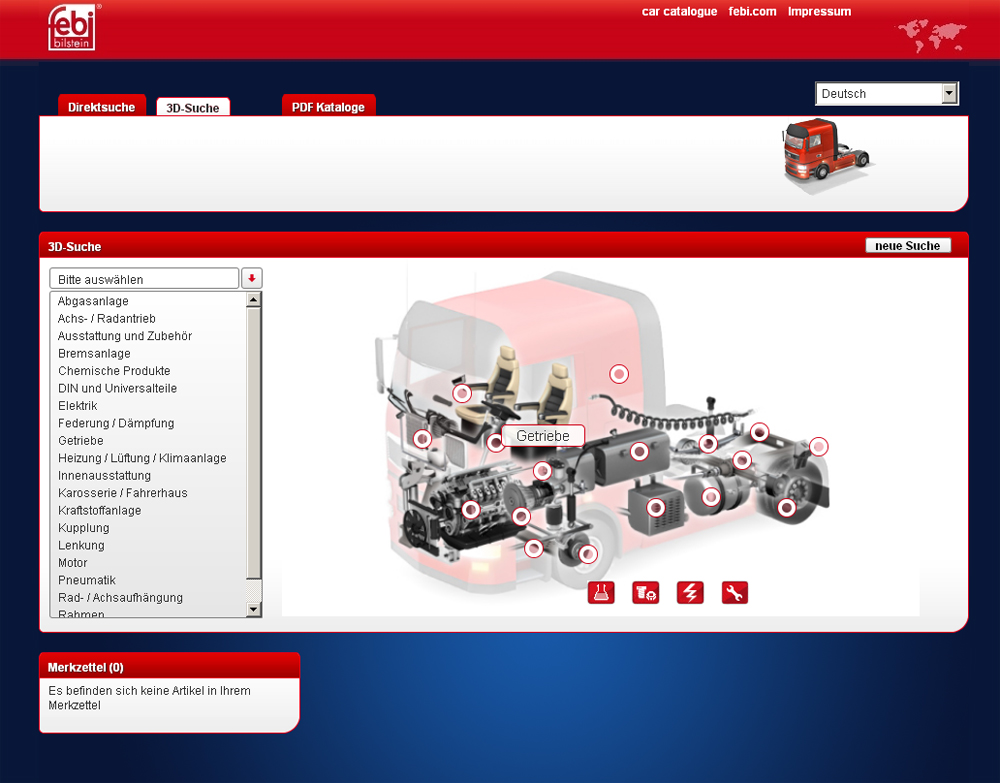Click the electrics lightning bolt icon
This screenshot has height=783, width=1000.
(690, 593)
